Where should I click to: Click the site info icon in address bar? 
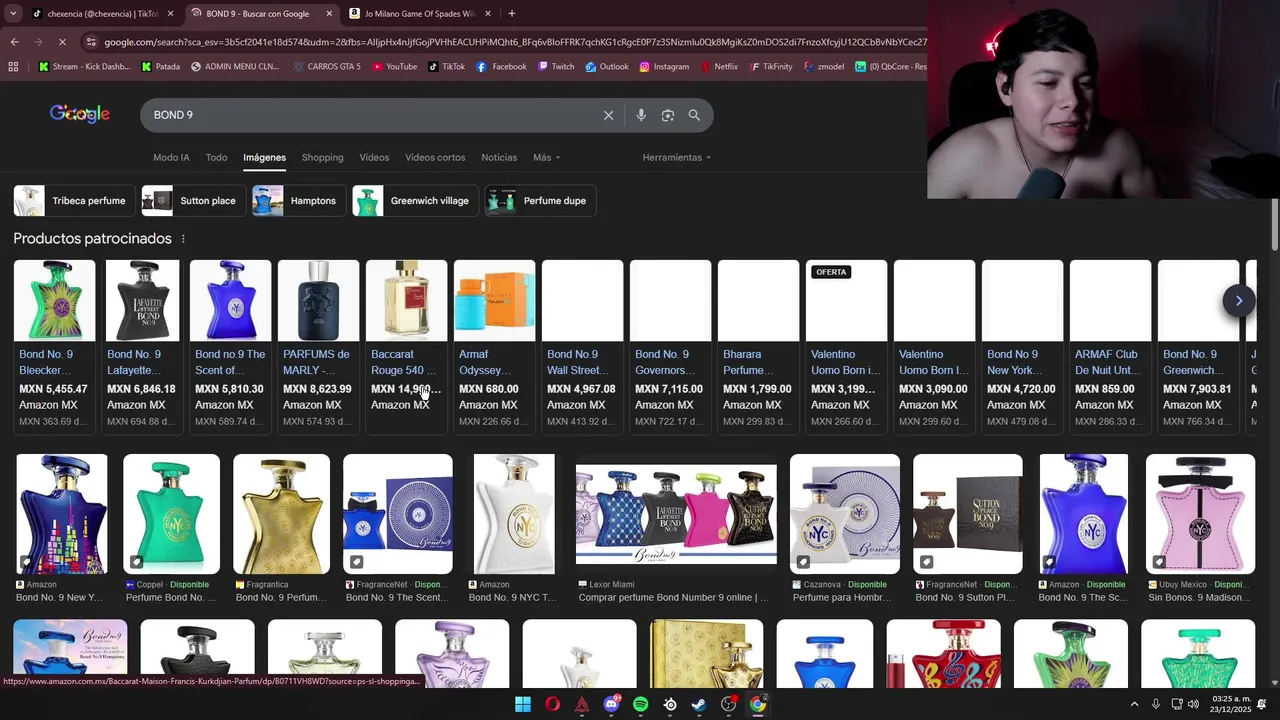click(x=91, y=42)
